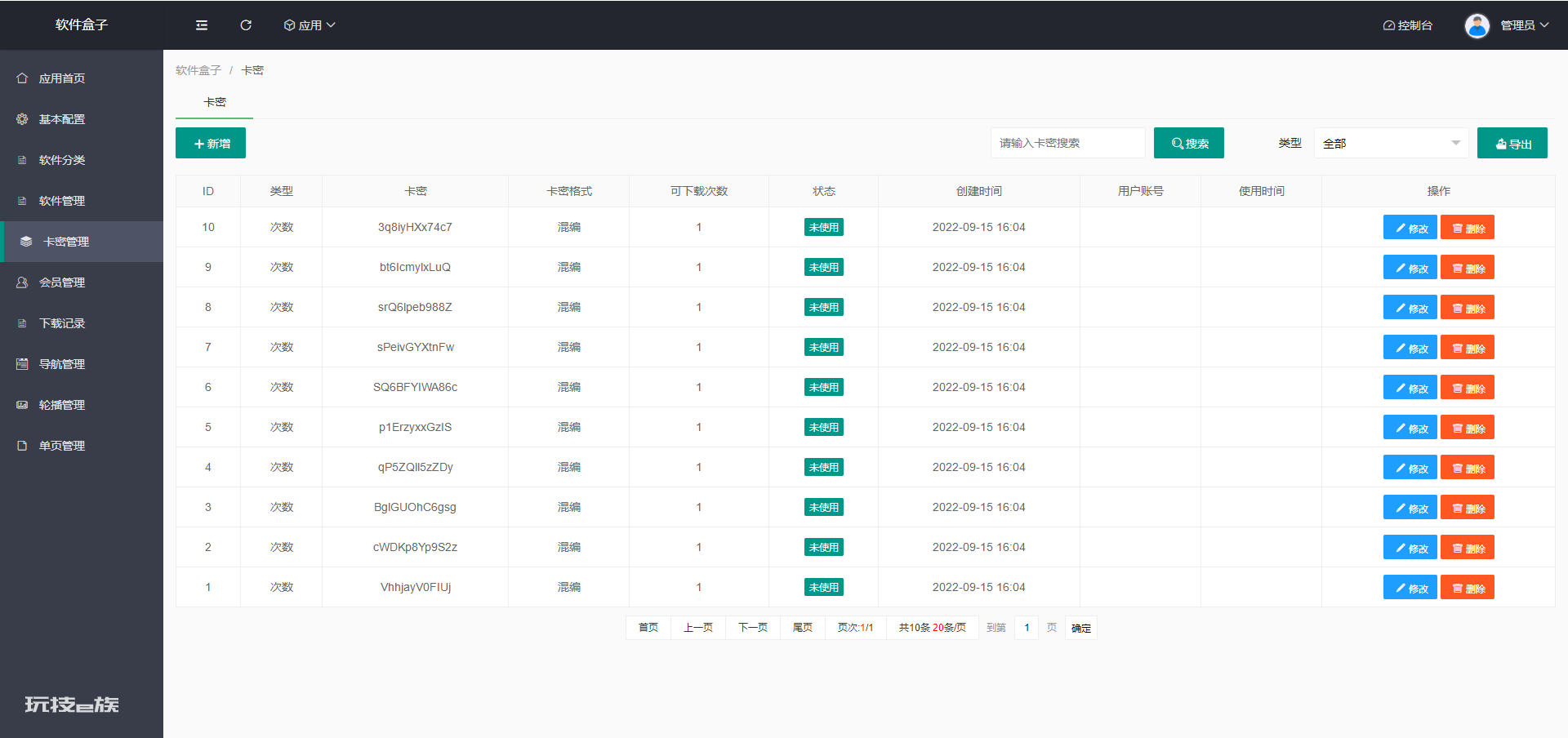Viewport: 1568px width, 738px height.
Task: Open the 控制台 dashboard link
Action: 1408,25
